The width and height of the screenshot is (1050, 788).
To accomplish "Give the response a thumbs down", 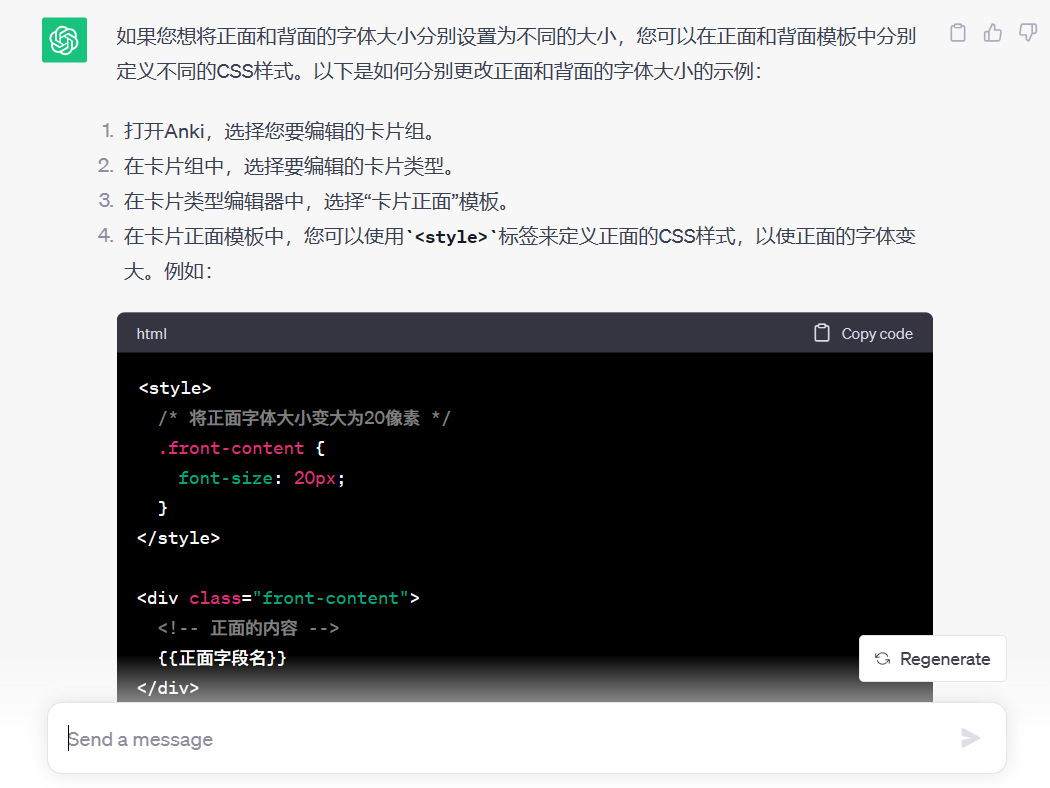I will [x=1027, y=33].
